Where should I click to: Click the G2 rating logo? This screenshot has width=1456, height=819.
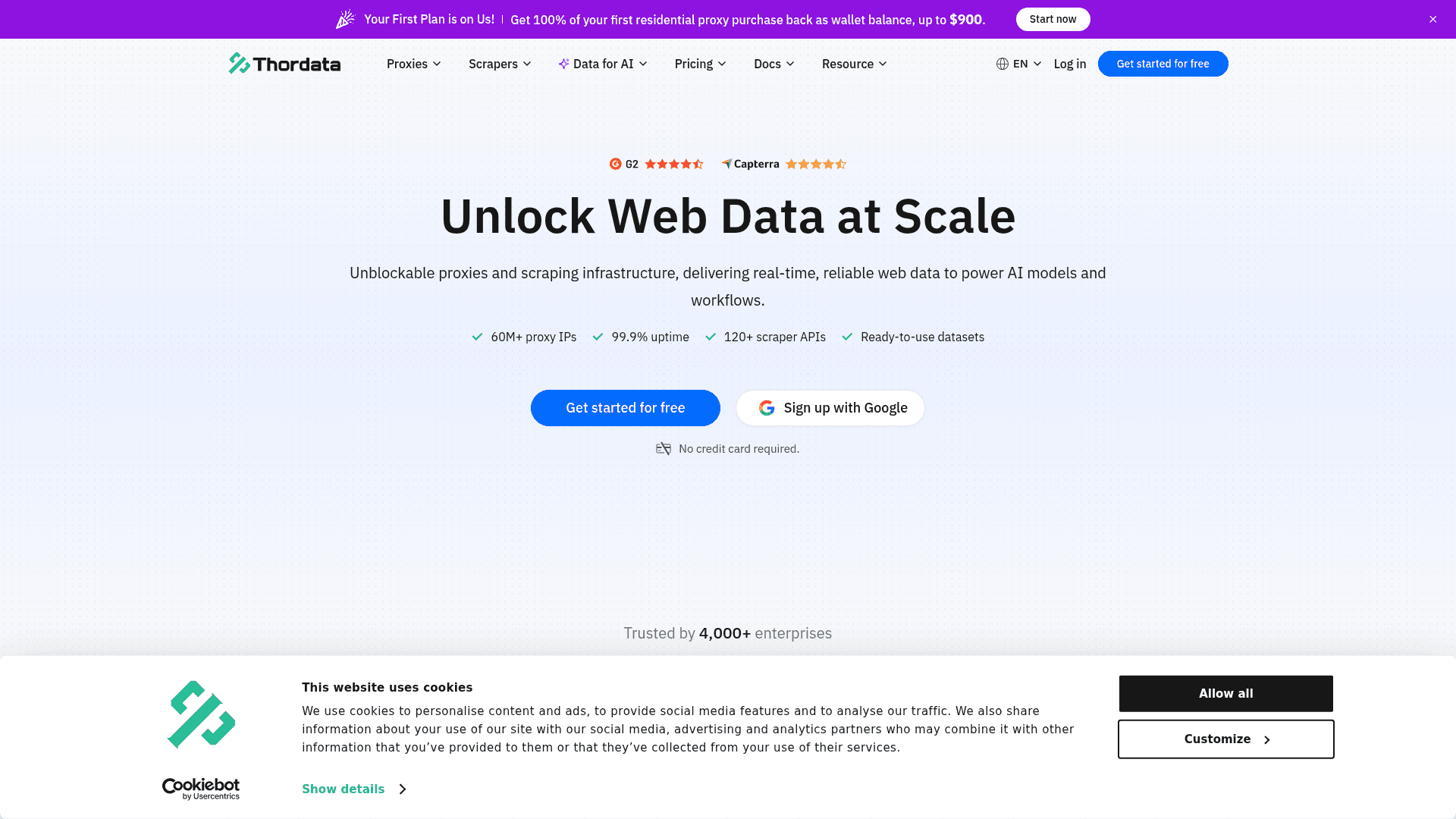616,164
